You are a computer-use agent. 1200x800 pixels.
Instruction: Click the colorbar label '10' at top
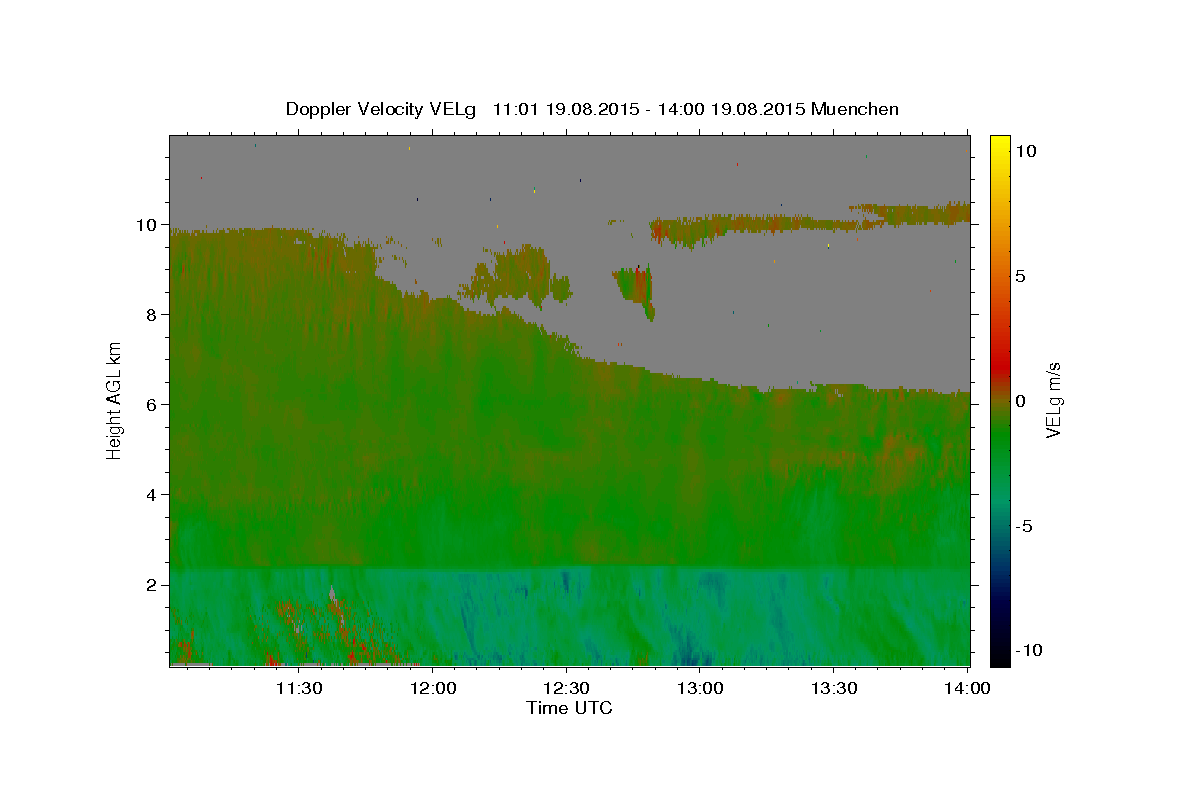(1025, 151)
